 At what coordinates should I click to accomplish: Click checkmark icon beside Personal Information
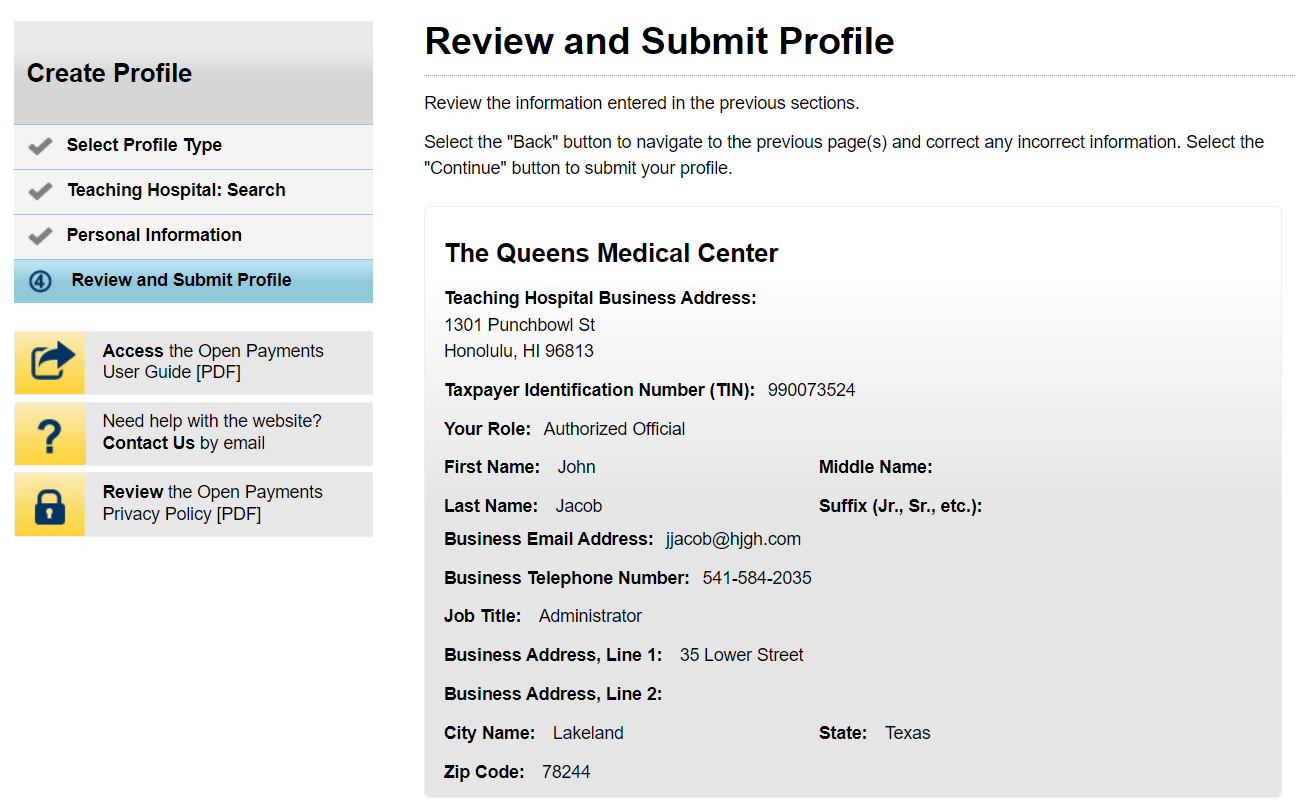pyautogui.click(x=40, y=236)
